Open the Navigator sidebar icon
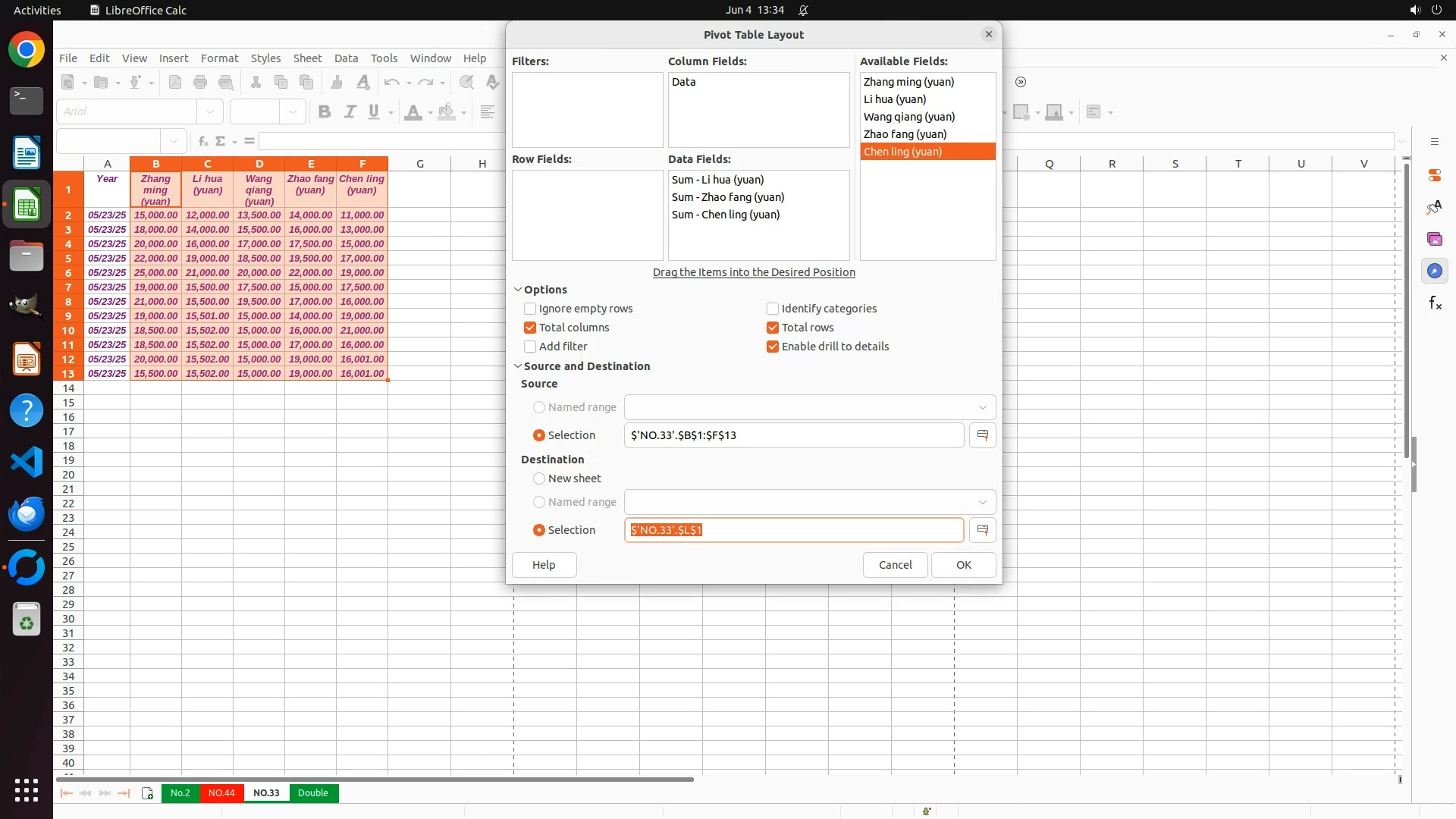 click(1434, 271)
